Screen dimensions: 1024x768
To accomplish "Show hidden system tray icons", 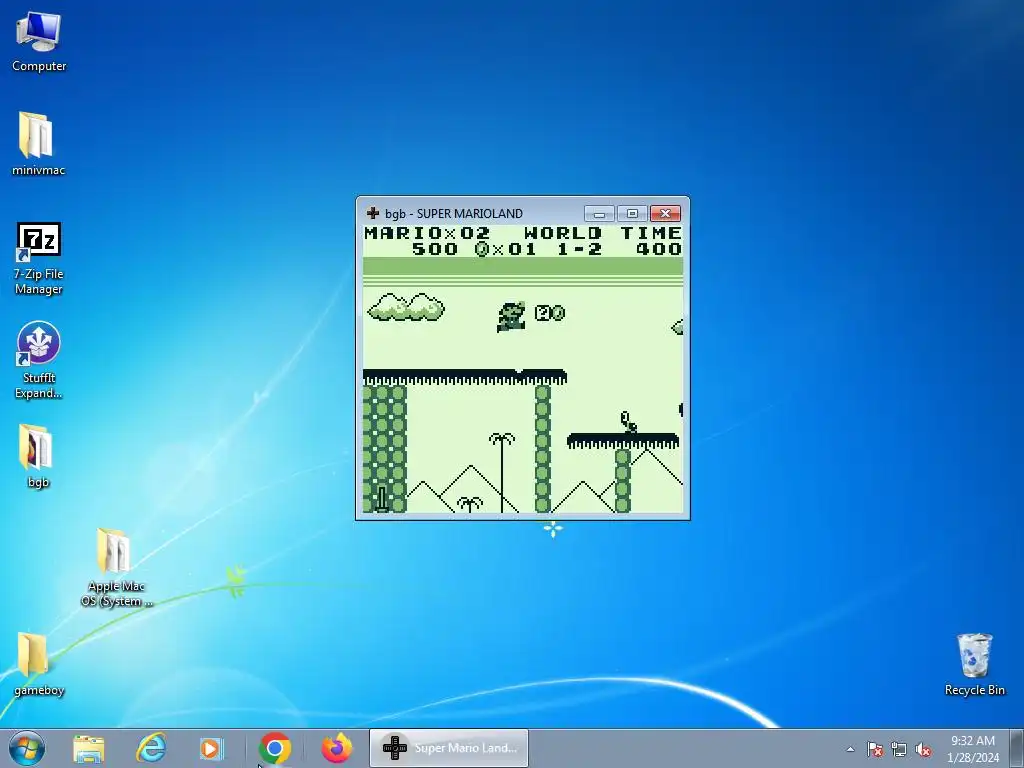I will click(x=850, y=749).
